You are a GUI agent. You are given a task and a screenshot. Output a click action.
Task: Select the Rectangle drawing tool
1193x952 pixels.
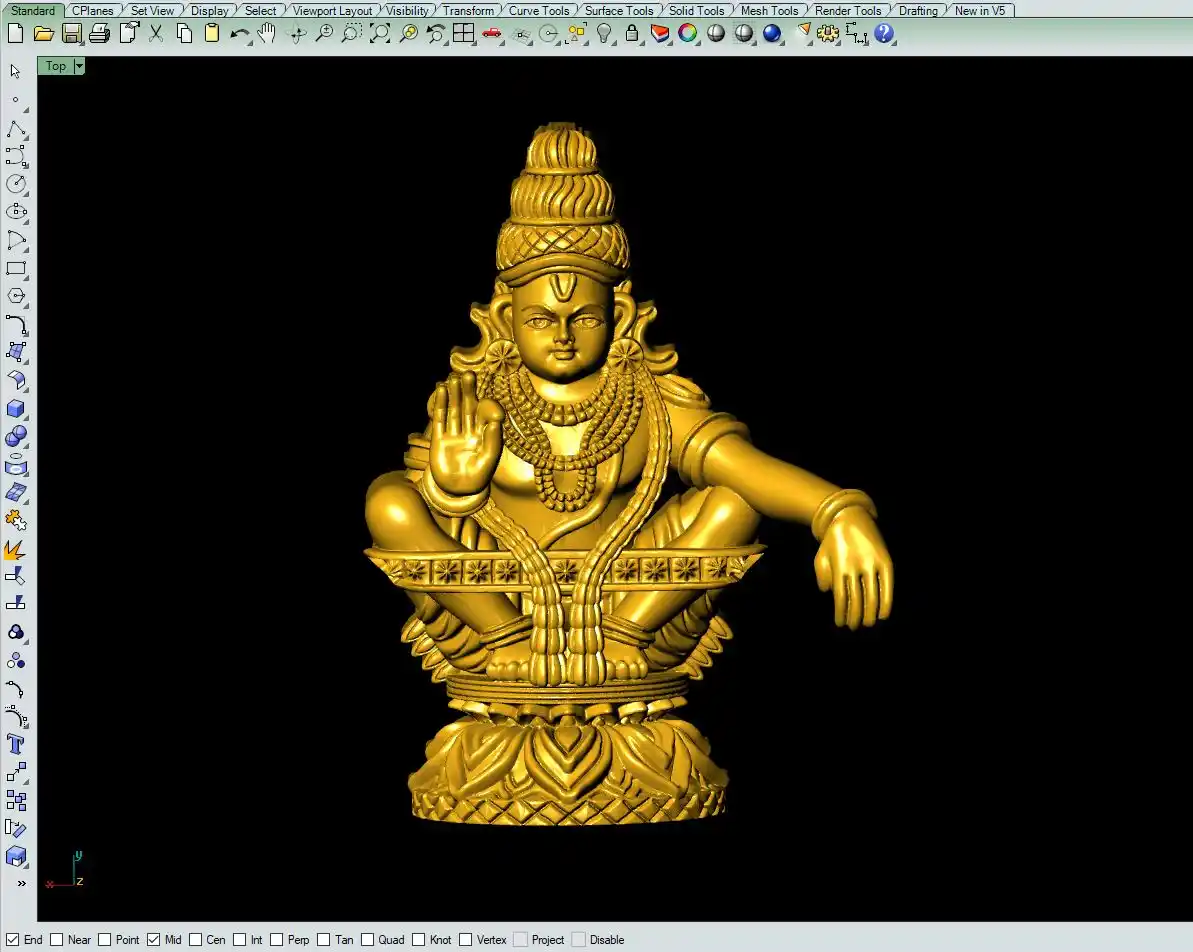click(16, 269)
